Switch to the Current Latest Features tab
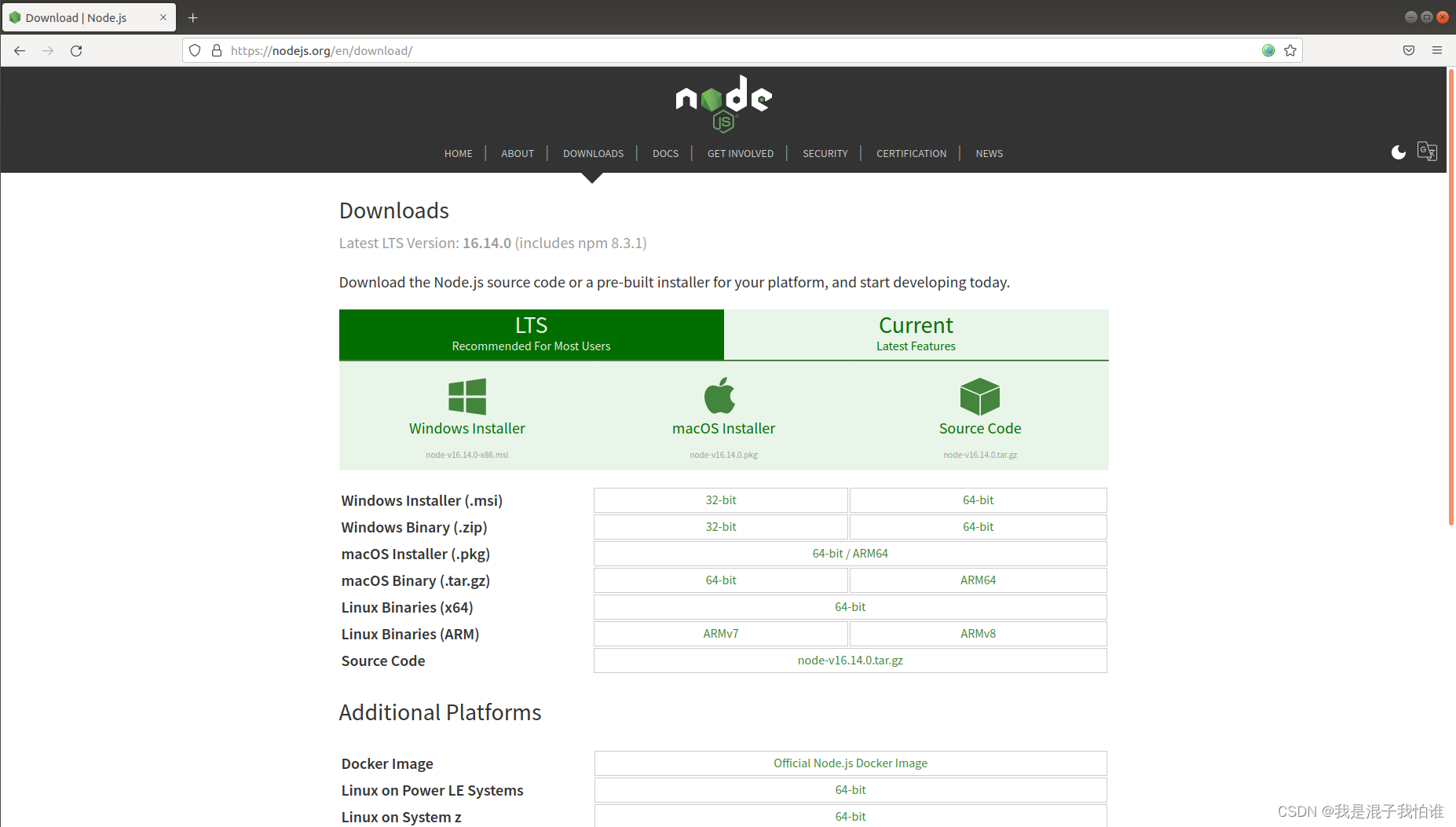The width and height of the screenshot is (1456, 827). (916, 335)
